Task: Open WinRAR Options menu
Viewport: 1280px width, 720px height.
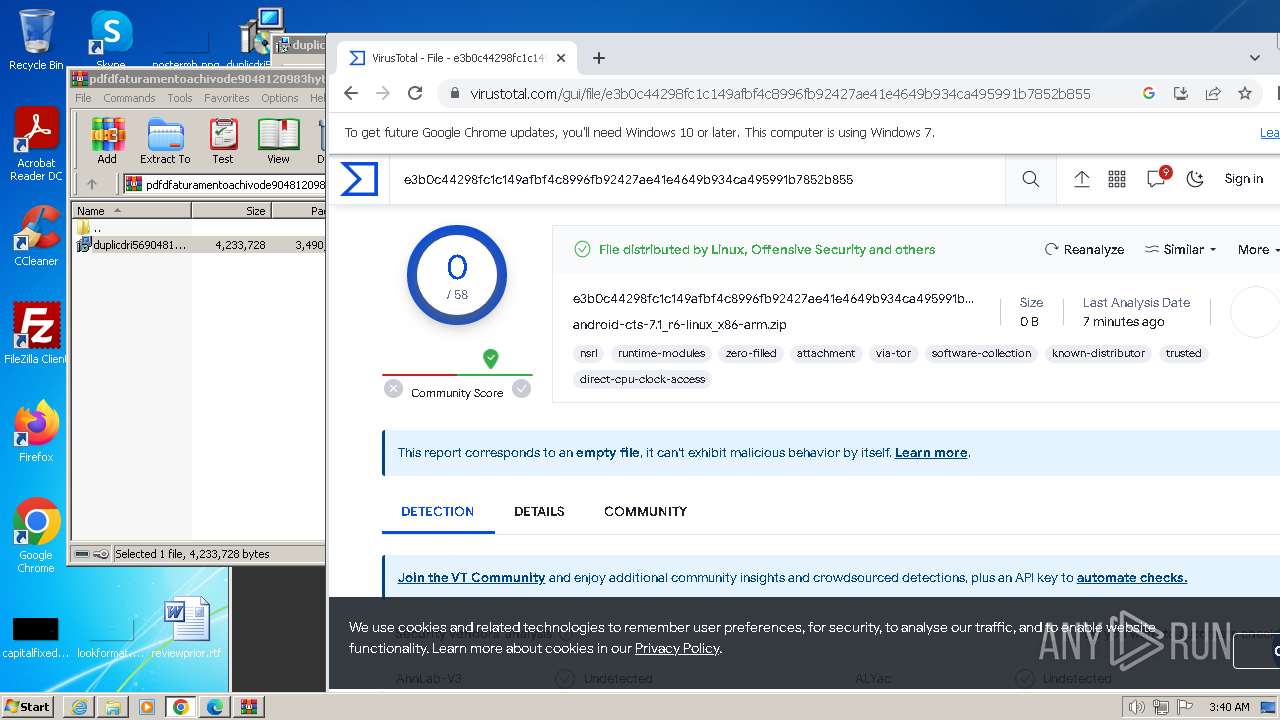Action: (280, 98)
